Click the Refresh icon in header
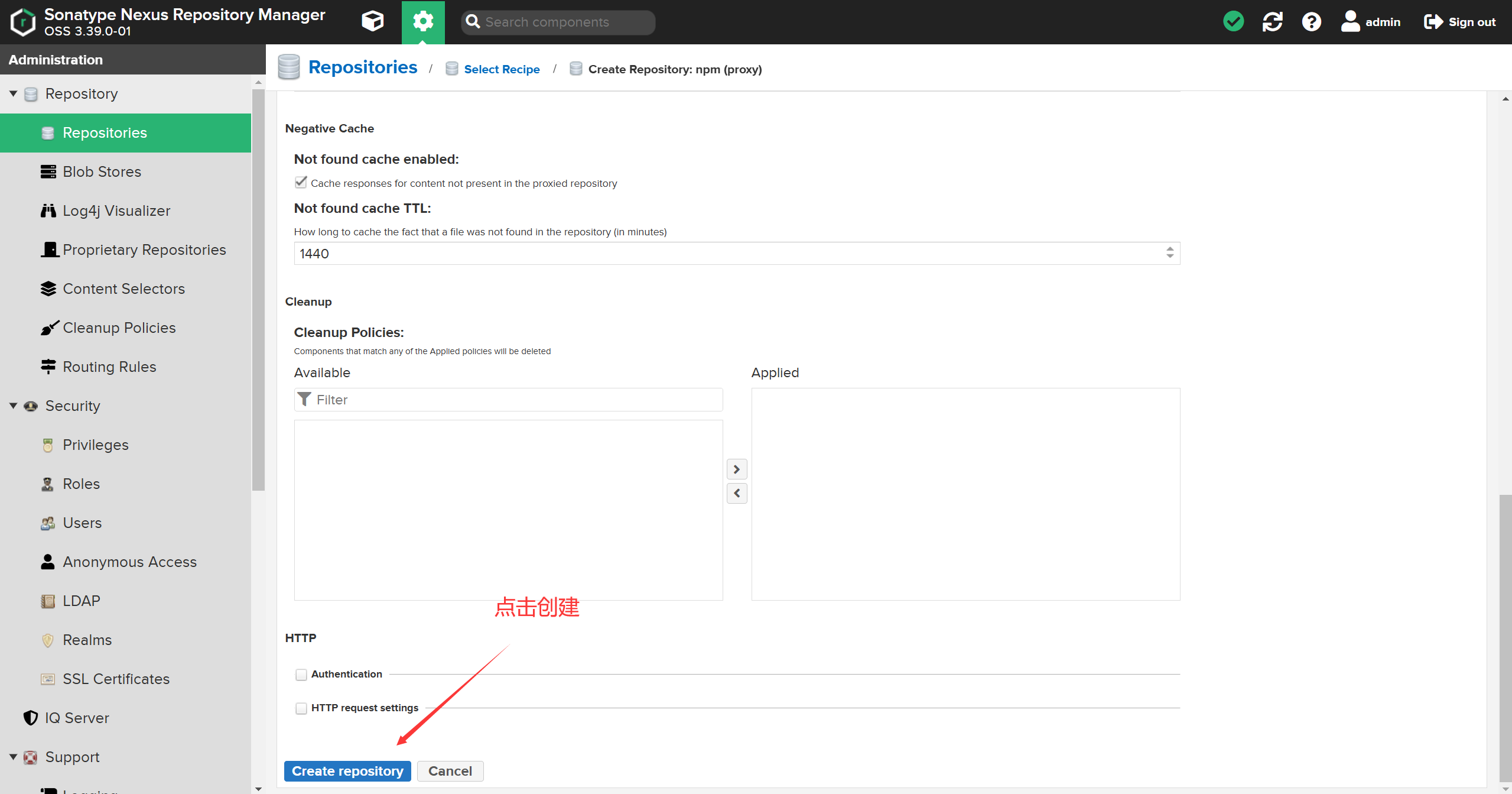The width and height of the screenshot is (1512, 794). tap(1272, 22)
